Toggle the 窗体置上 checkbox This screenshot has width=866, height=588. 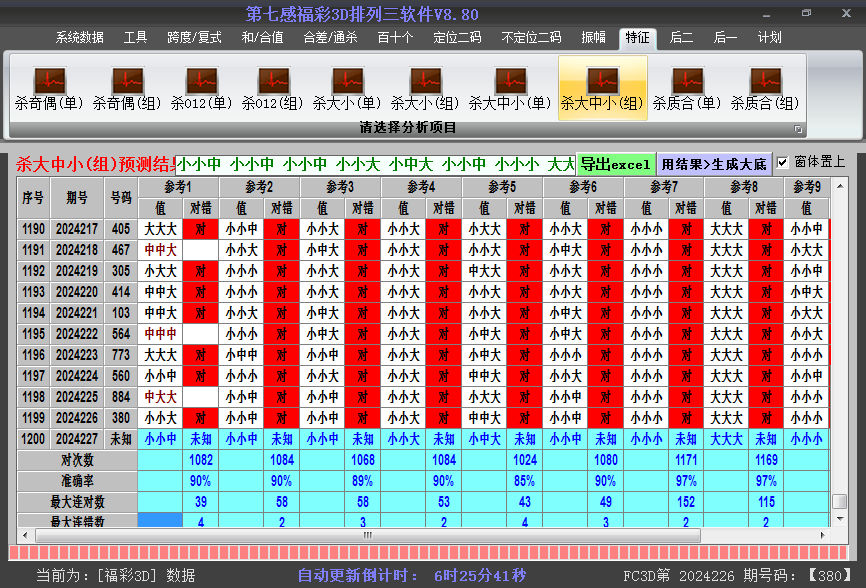(x=783, y=162)
